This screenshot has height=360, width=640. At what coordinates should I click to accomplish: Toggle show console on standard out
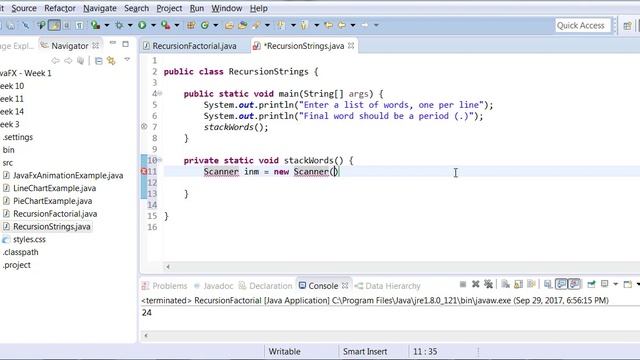coord(561,284)
